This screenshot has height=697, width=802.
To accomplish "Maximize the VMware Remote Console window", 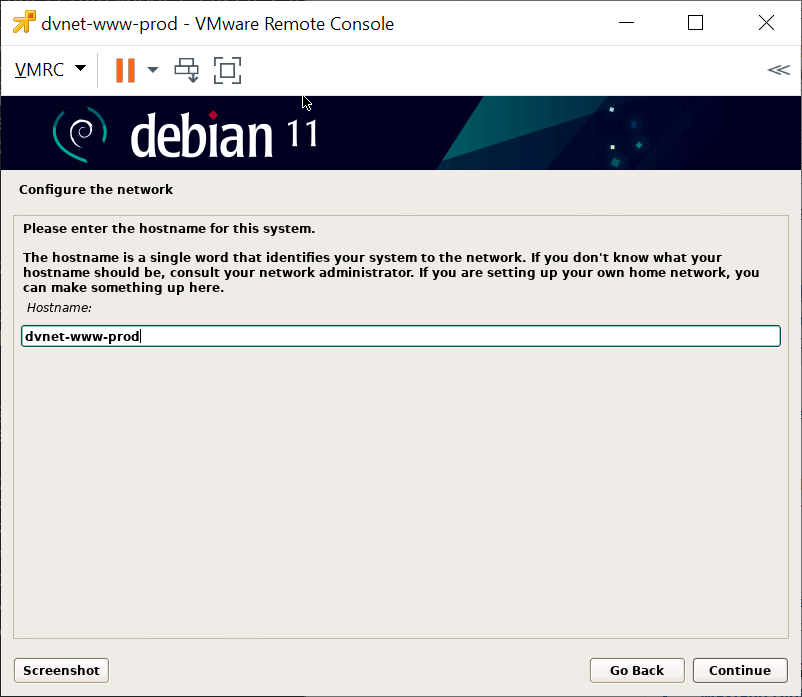I will (696, 23).
